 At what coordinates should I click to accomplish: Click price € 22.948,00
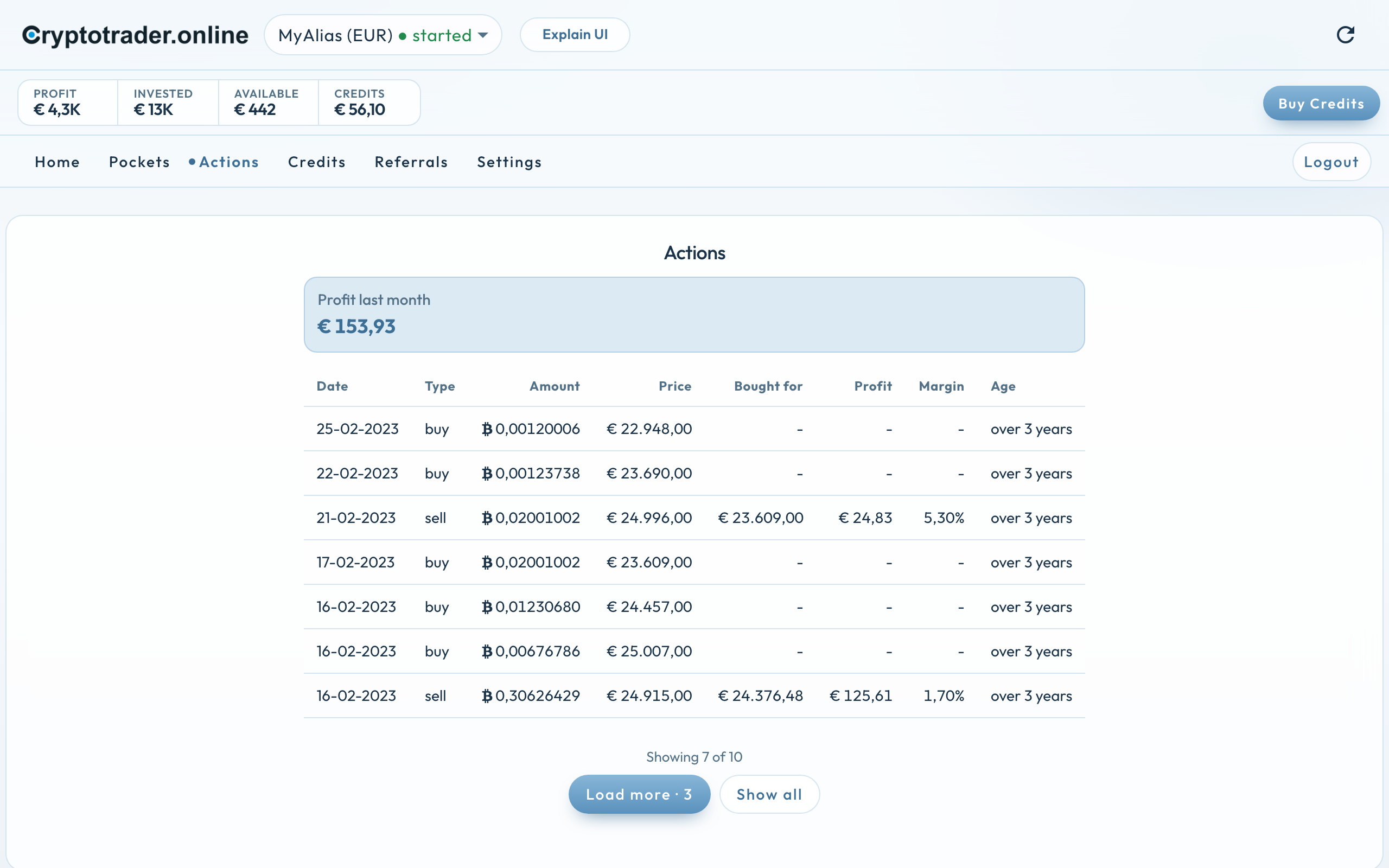pos(649,429)
